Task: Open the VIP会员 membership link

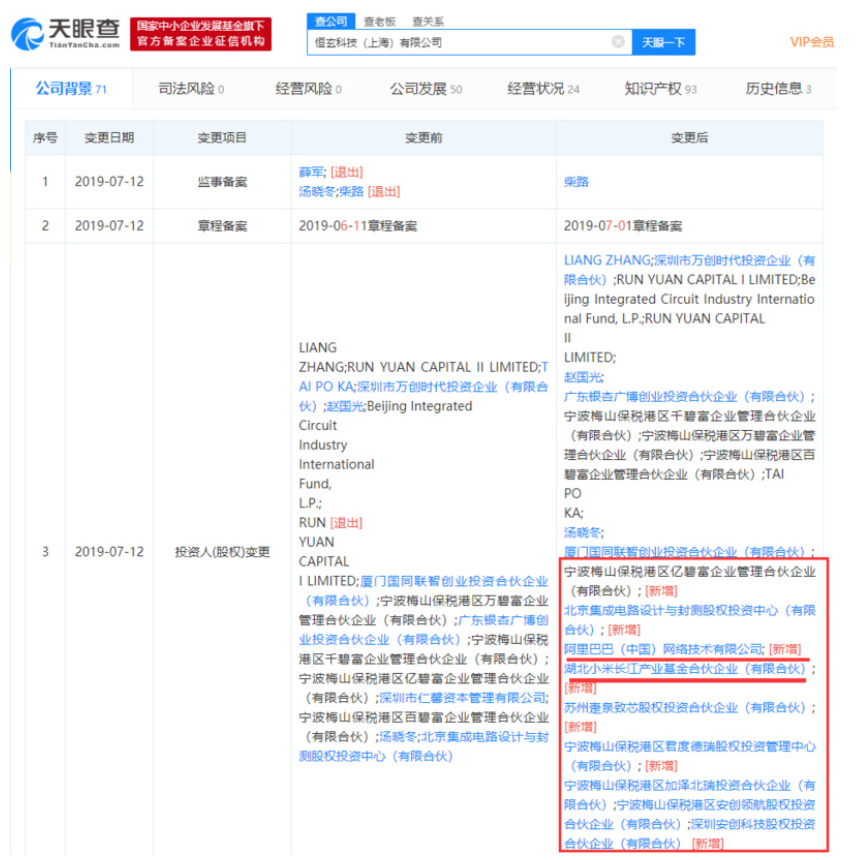Action: [812, 41]
